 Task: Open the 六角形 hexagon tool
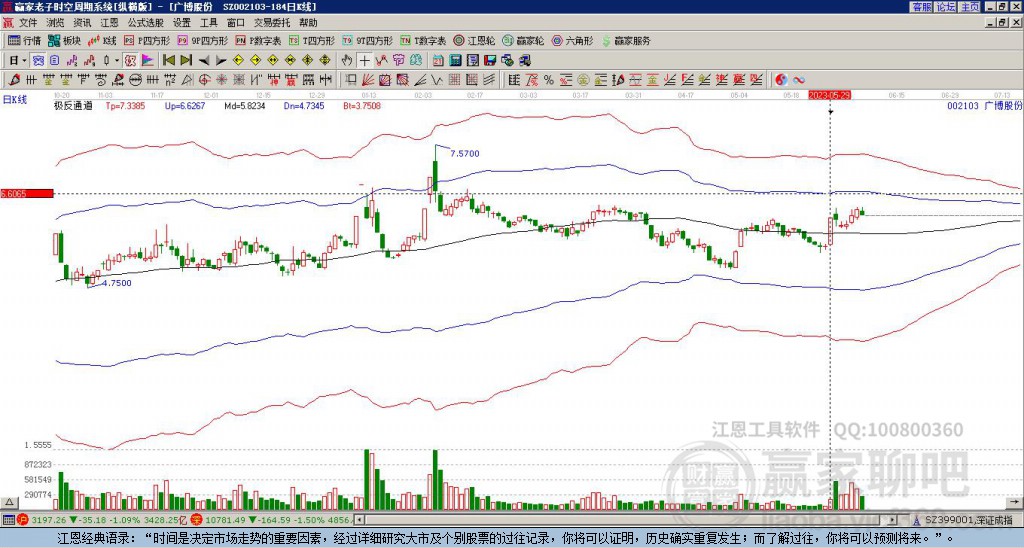(572, 40)
